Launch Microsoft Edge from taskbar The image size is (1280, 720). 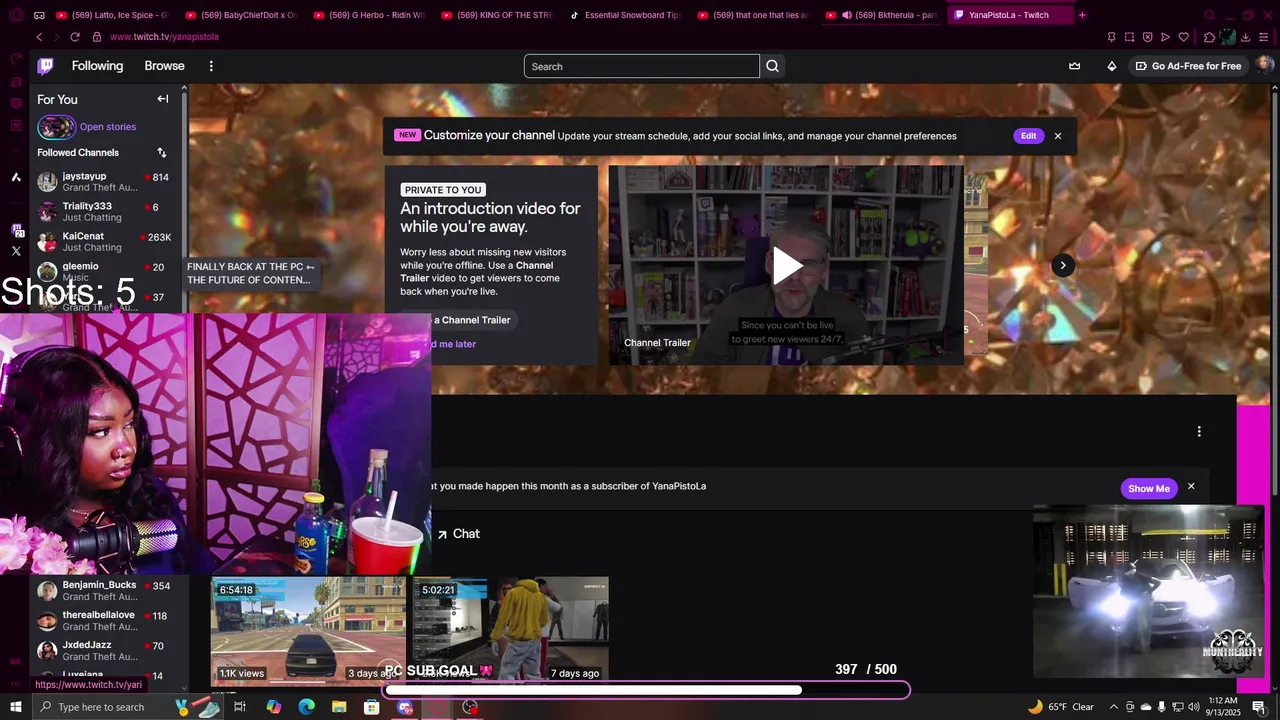(x=306, y=707)
